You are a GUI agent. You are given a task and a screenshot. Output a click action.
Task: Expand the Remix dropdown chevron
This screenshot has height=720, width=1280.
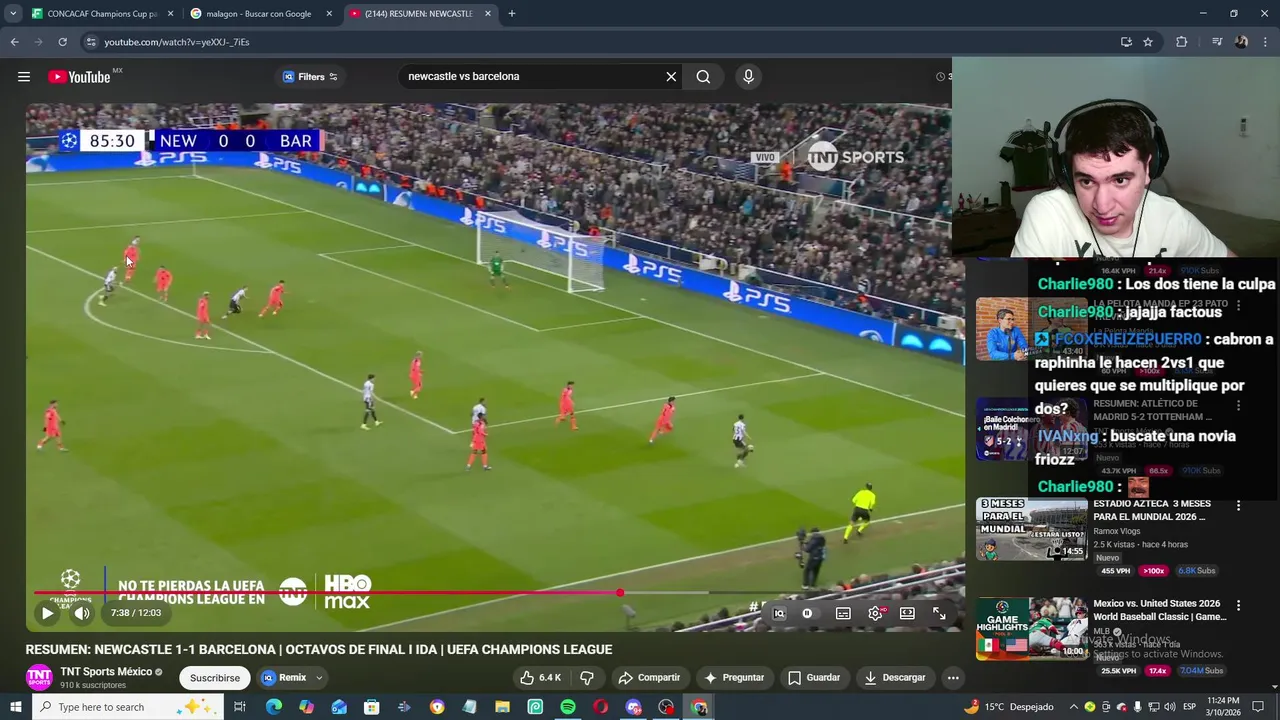pos(319,677)
